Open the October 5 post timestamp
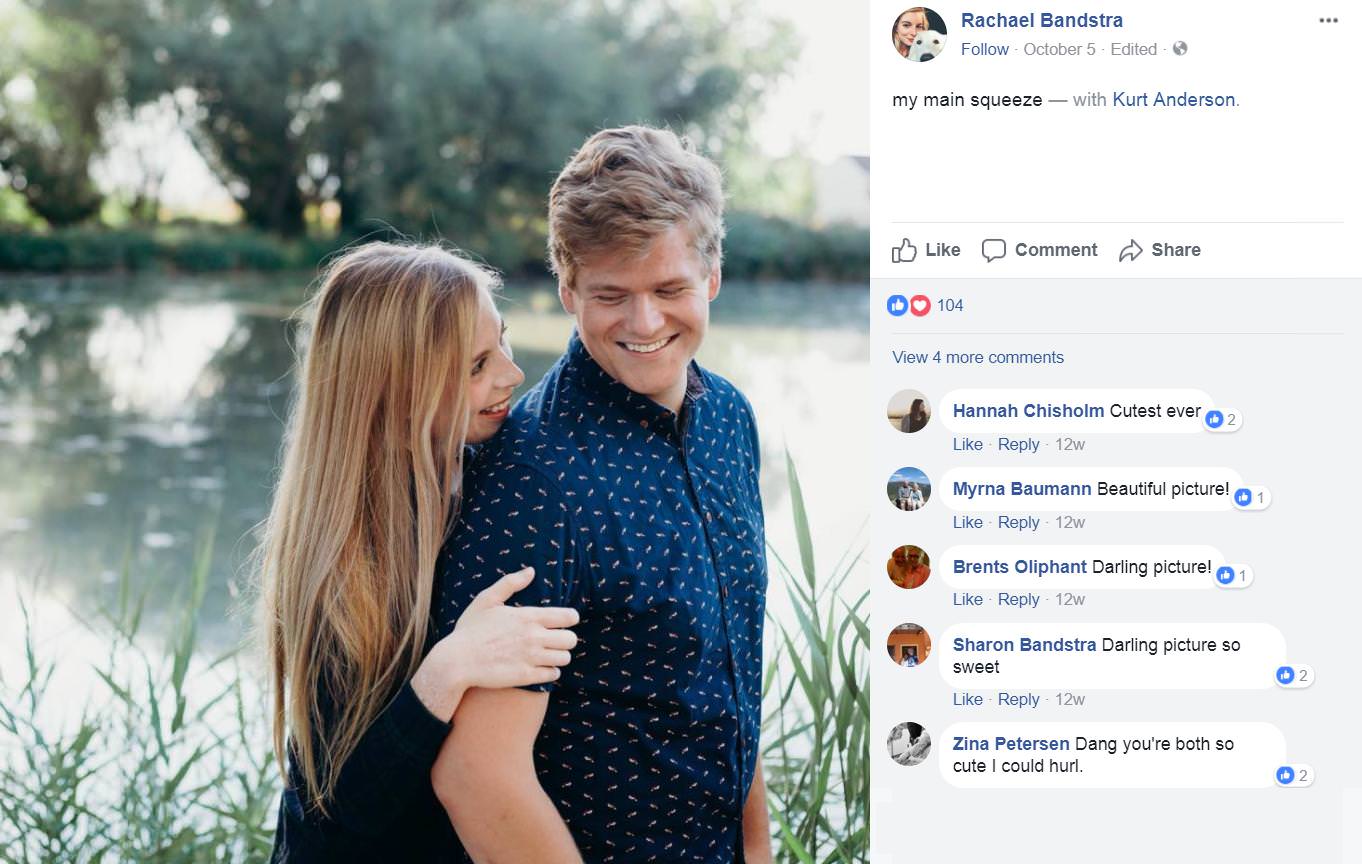 (1060, 49)
